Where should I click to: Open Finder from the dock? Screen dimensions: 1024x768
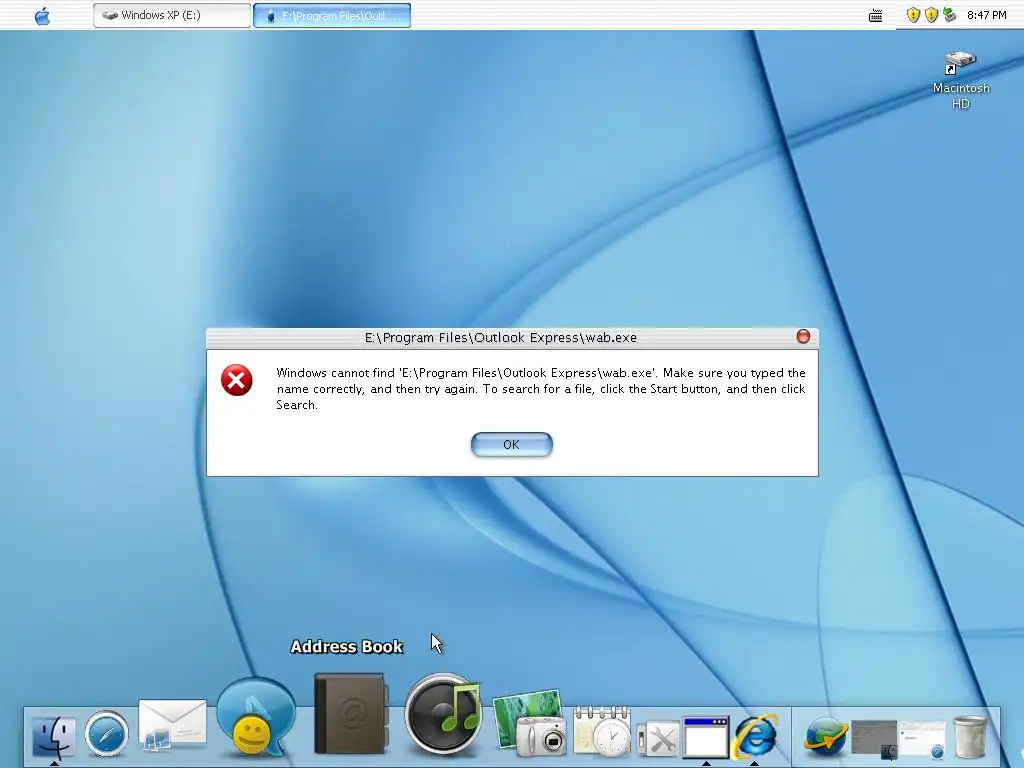[54, 736]
